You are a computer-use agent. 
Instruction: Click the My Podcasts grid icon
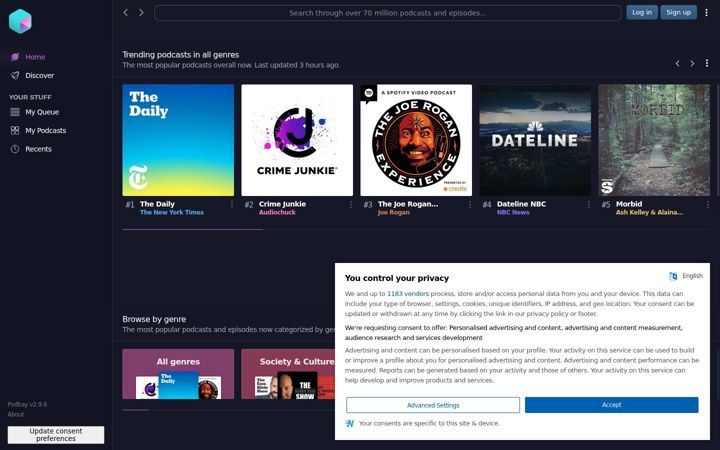coord(15,130)
